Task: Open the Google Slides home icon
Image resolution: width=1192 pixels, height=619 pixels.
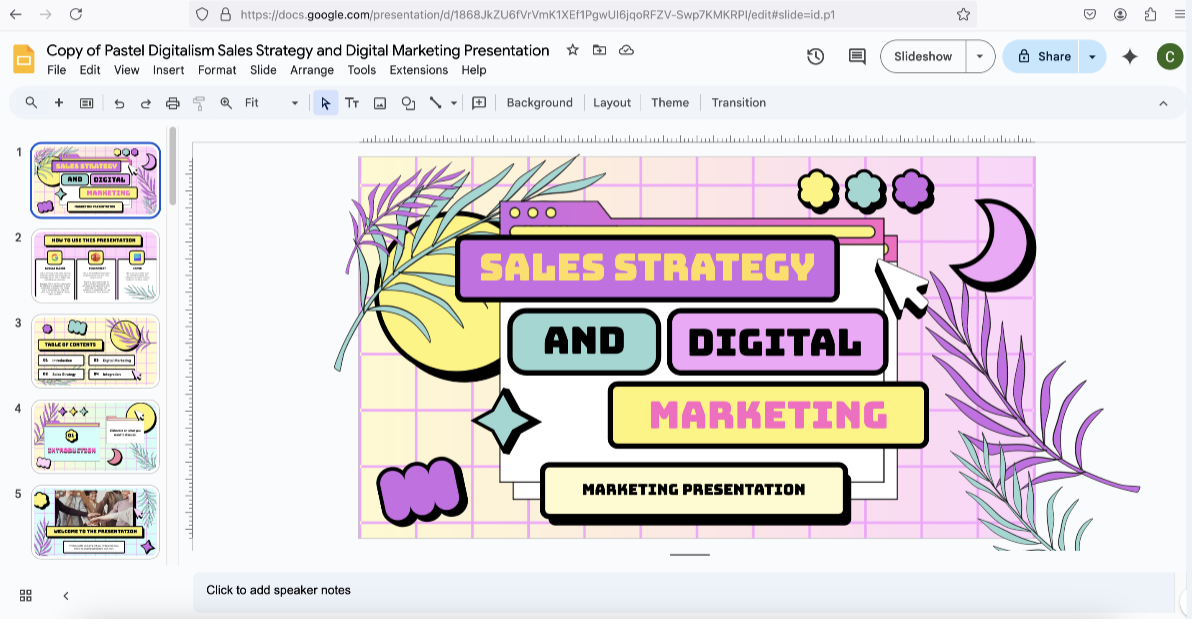Action: coord(24,59)
